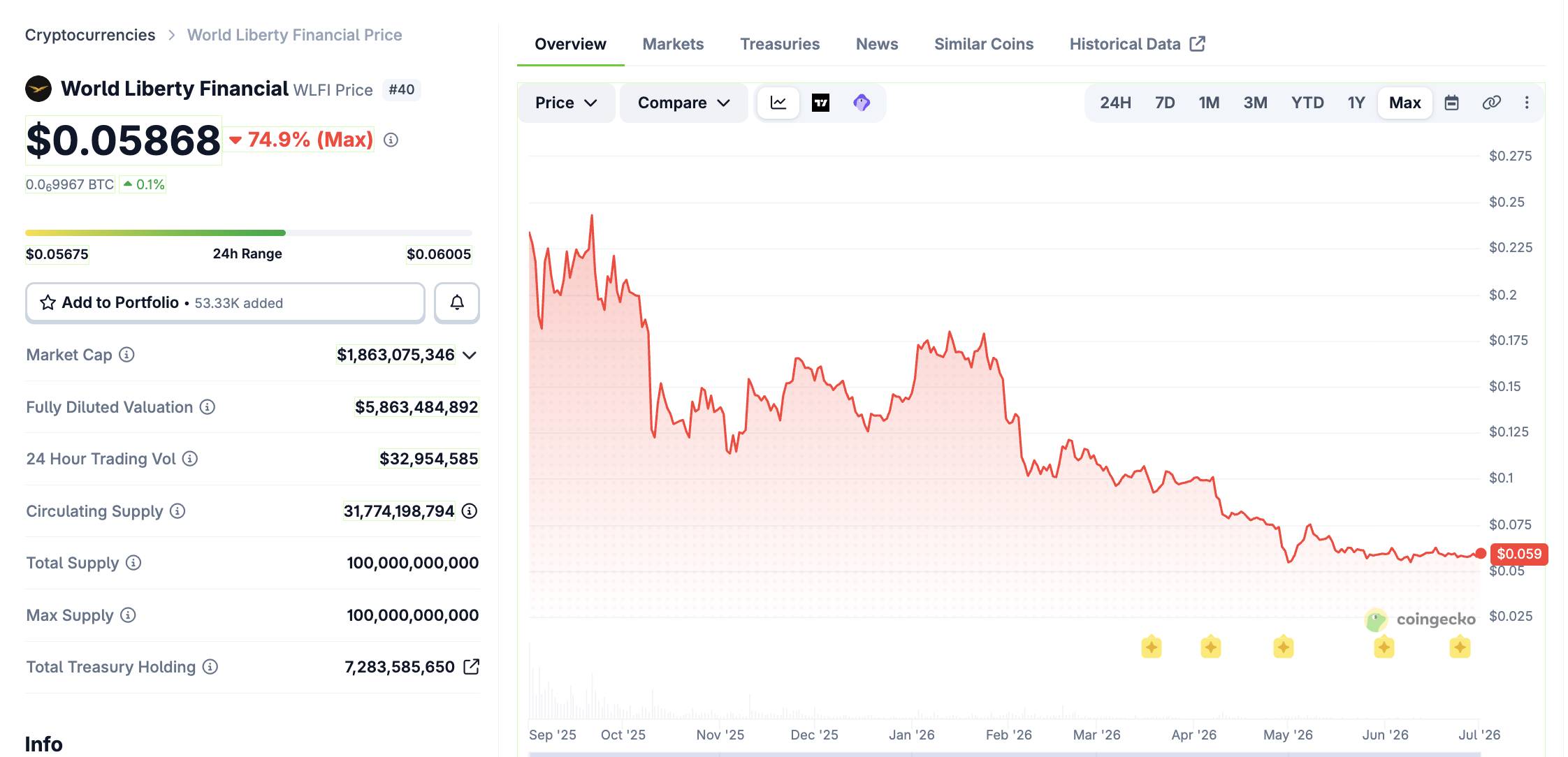The image size is (1568, 757).
Task: Click yellow news marker near Jun '26
Action: [1384, 647]
